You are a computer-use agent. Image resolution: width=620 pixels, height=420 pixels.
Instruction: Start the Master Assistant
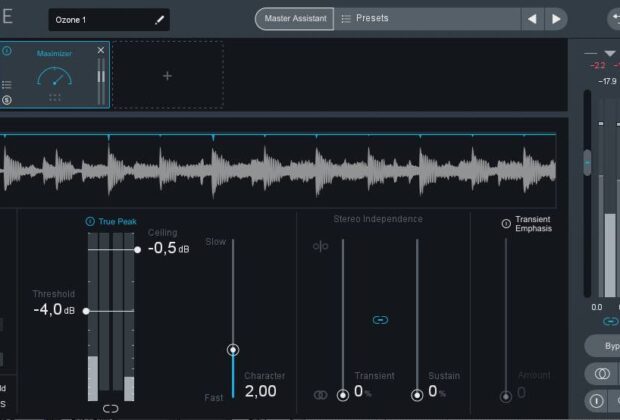[x=293, y=18]
